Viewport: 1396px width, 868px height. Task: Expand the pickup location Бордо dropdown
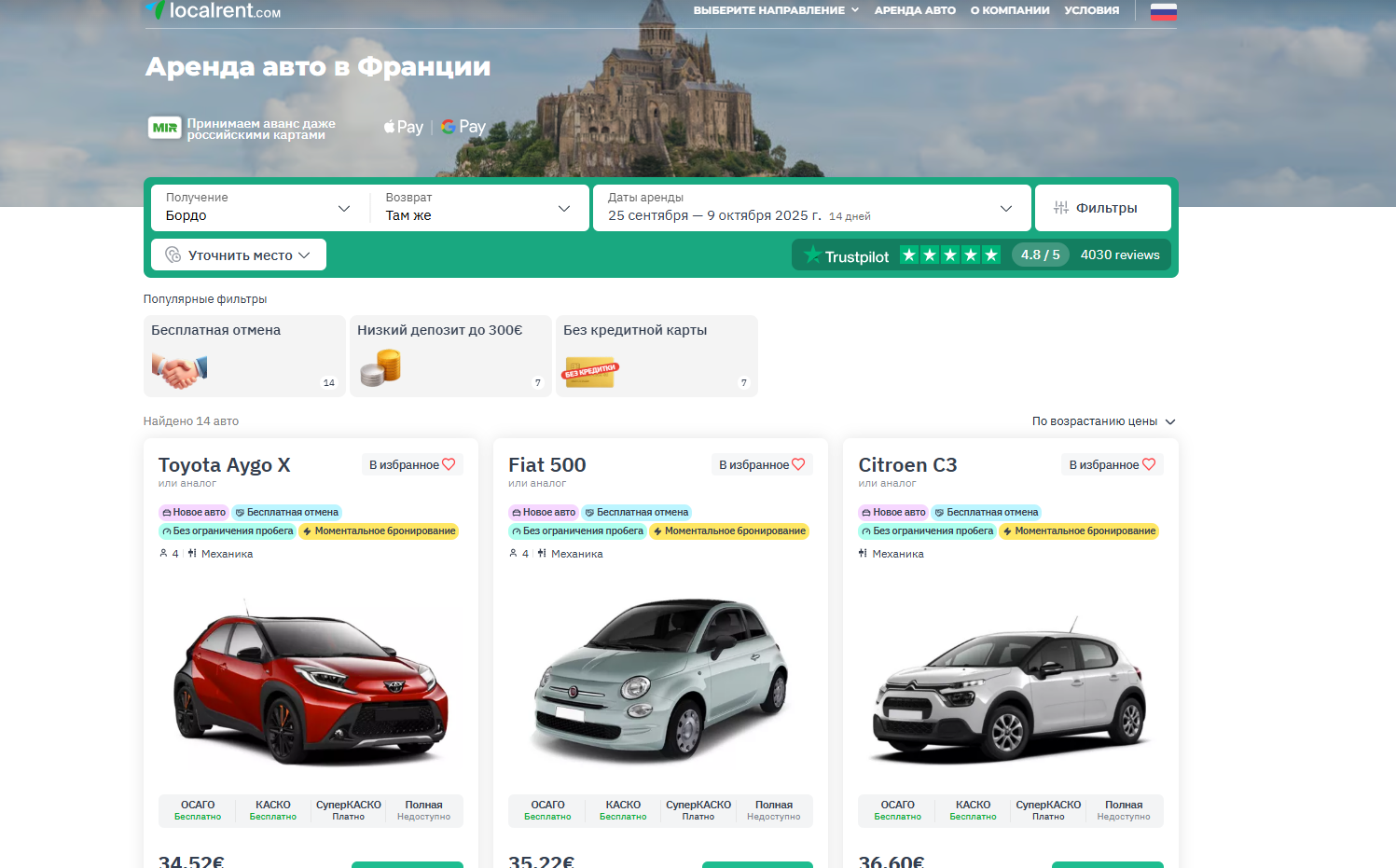(x=257, y=208)
